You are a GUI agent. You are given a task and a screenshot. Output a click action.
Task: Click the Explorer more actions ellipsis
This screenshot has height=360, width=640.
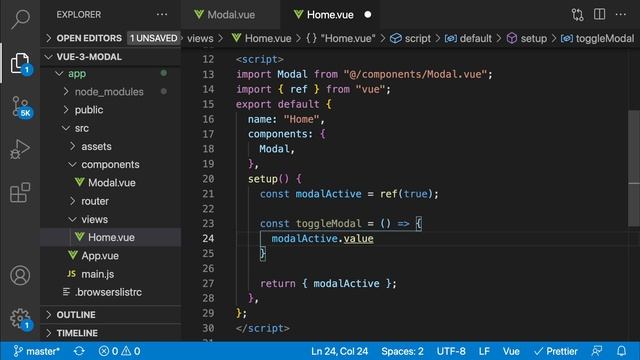(162, 15)
